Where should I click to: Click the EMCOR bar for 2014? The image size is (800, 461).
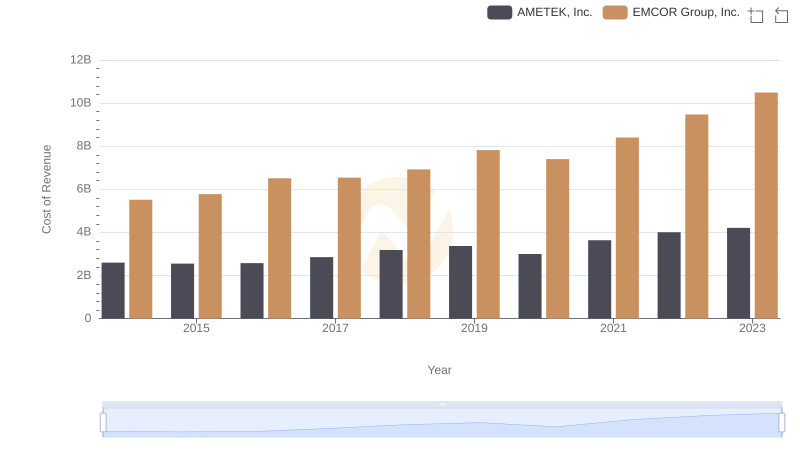pos(141,259)
